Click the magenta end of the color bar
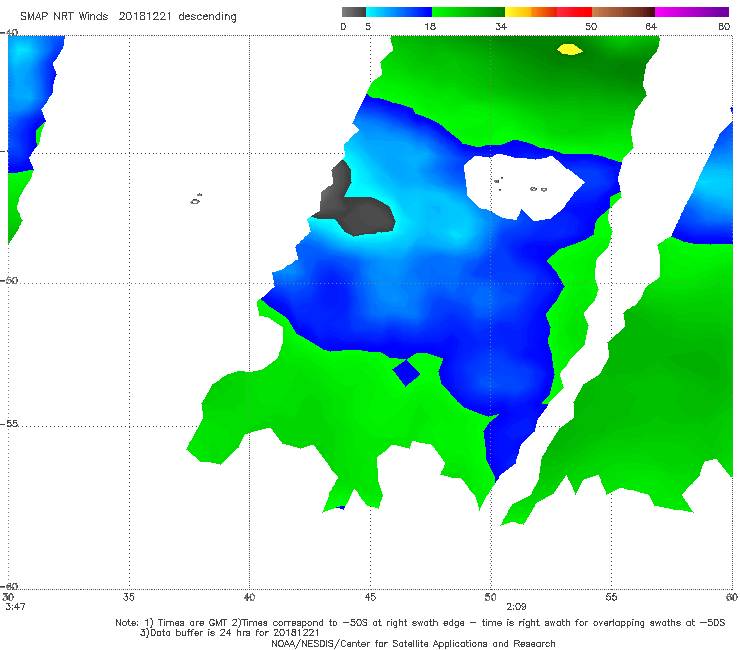The width and height of the screenshot is (740, 650). 692,12
